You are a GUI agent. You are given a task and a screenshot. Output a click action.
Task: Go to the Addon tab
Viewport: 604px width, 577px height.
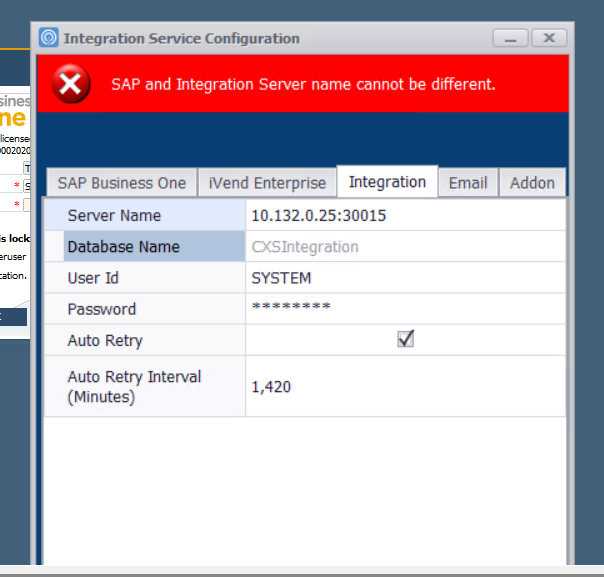click(532, 183)
